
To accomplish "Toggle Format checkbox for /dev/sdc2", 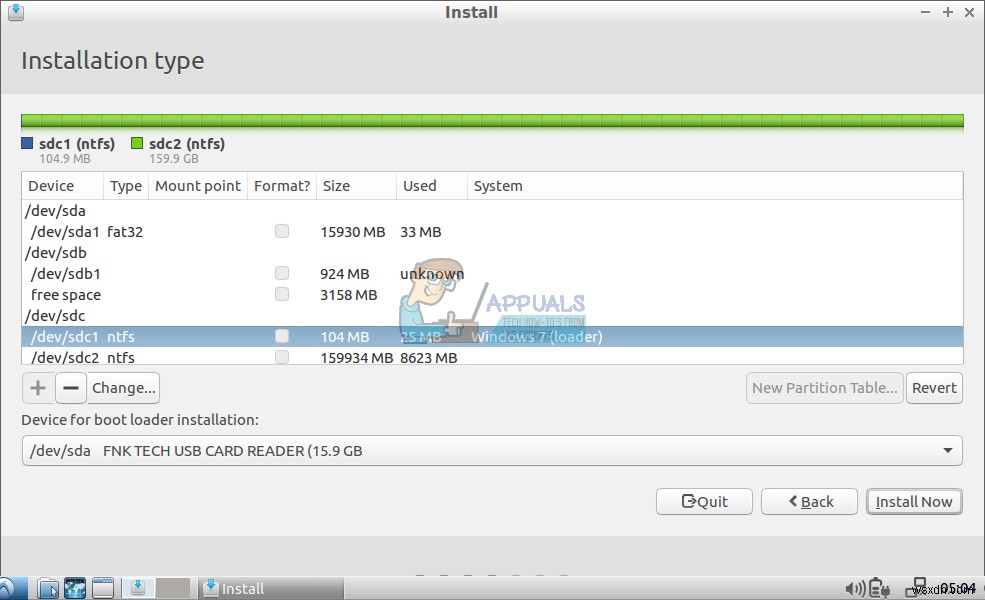I will coord(282,357).
